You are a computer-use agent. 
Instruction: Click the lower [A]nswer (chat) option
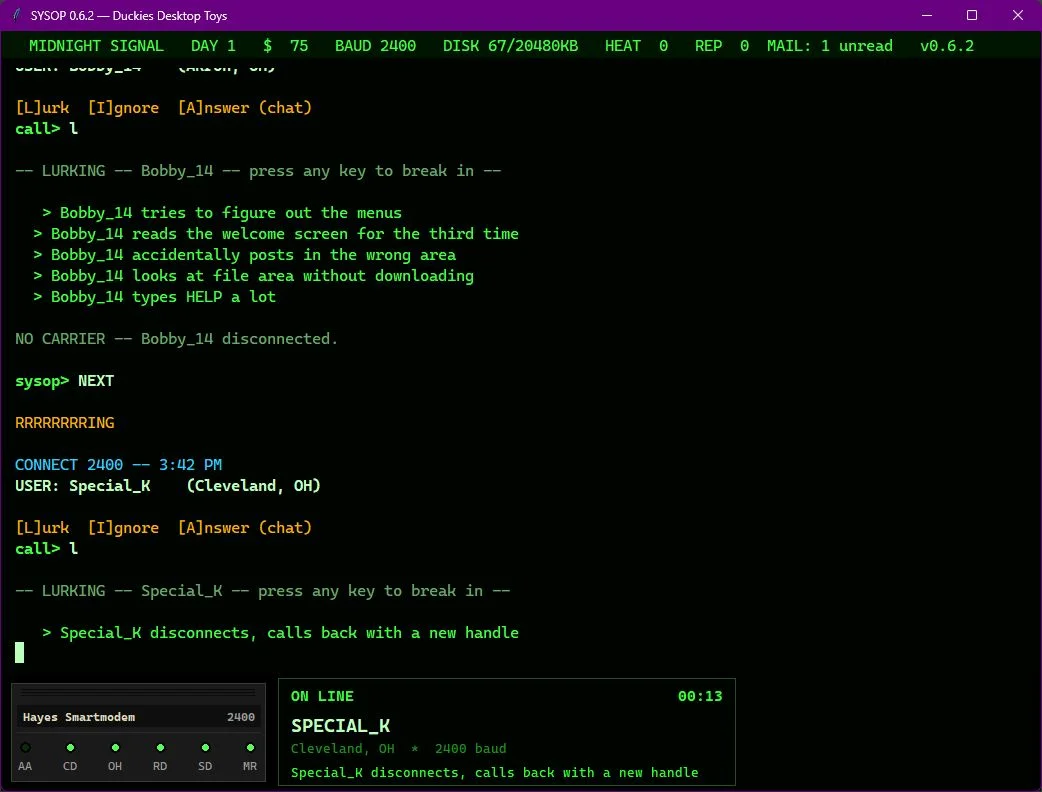tap(245, 528)
